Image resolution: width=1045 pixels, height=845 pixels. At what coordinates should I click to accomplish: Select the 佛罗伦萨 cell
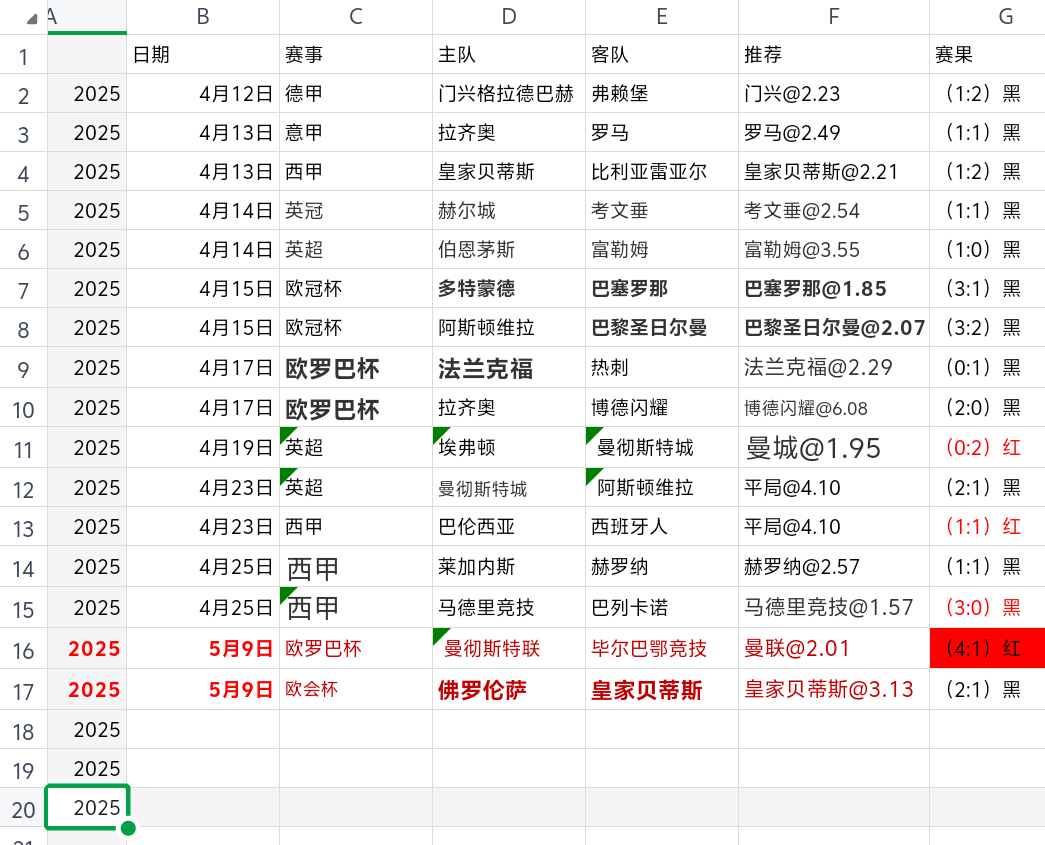pos(508,689)
